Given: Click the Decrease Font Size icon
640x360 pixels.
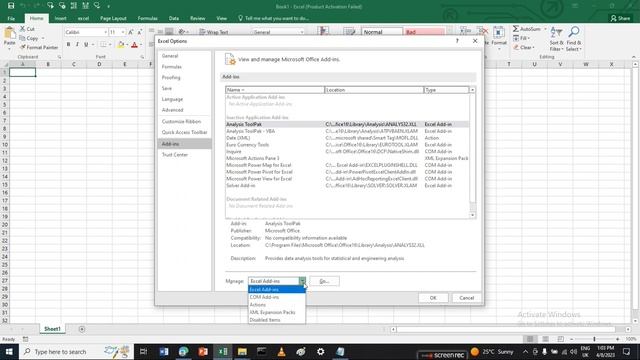Looking at the screenshot, I should (x=140, y=32).
